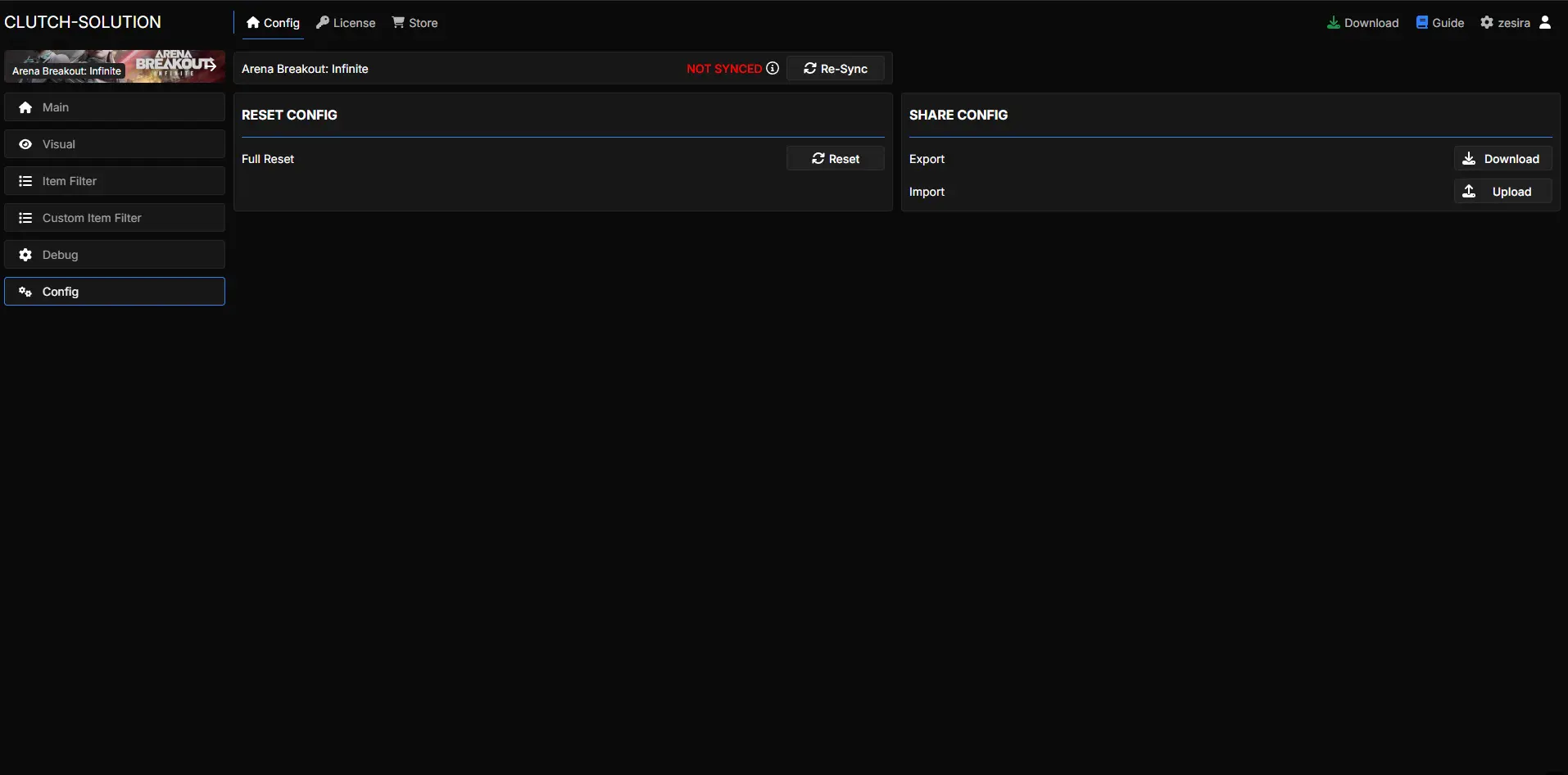Open Custom Item Filter section
1568x775 pixels.
coord(115,218)
